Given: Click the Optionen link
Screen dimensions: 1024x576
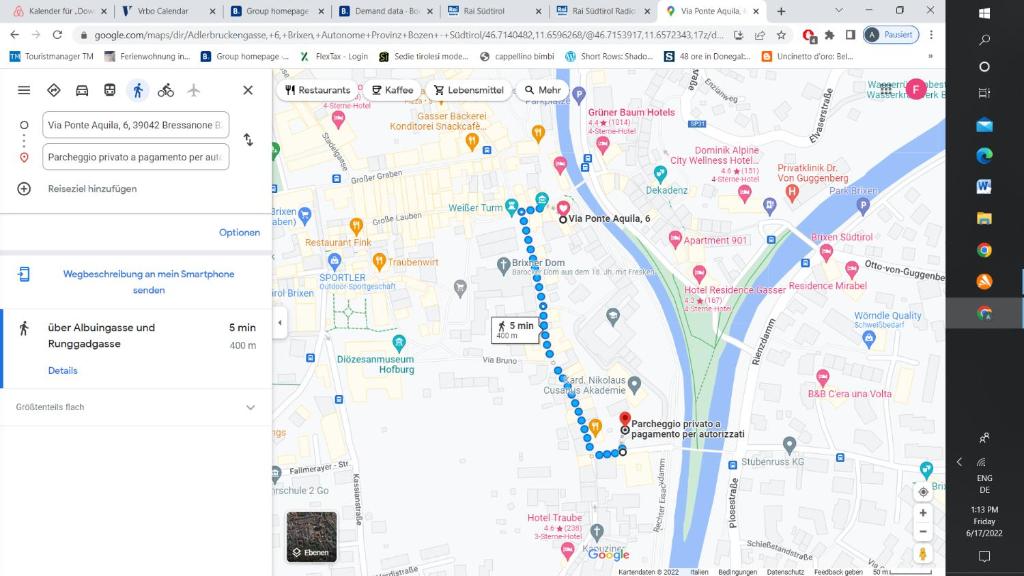Looking at the screenshot, I should tap(239, 232).
